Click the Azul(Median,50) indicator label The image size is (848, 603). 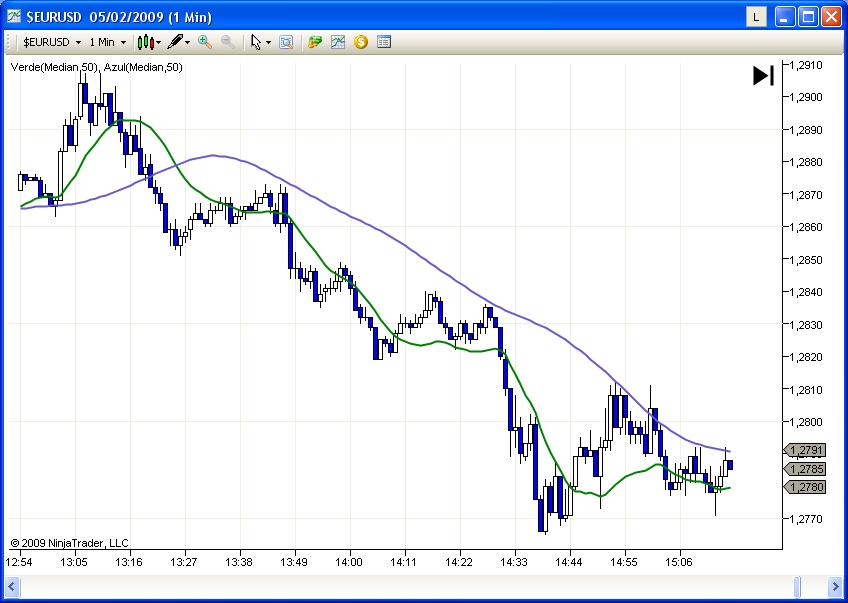pos(143,67)
